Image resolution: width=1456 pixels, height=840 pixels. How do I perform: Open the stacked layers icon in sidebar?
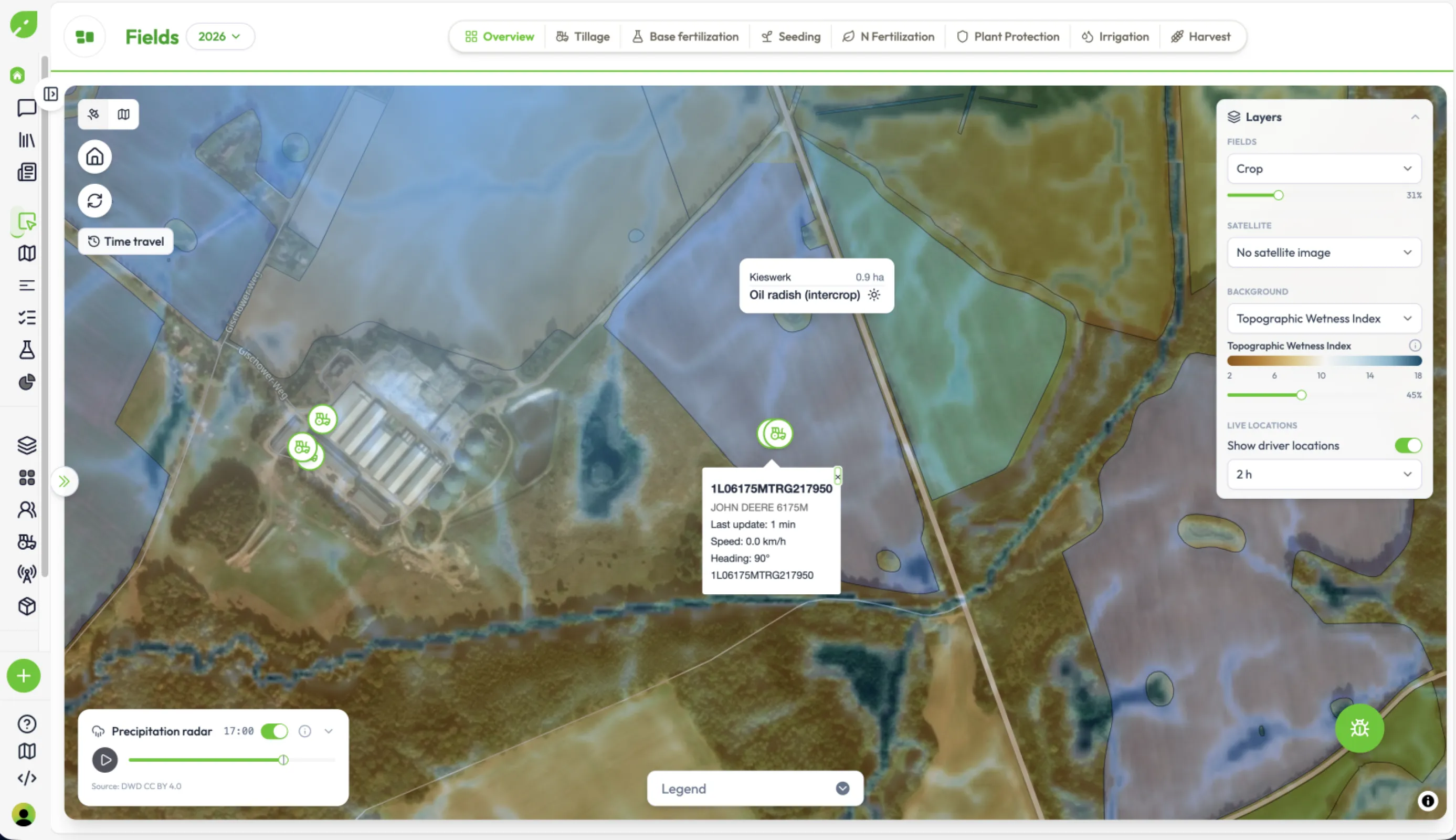click(27, 445)
